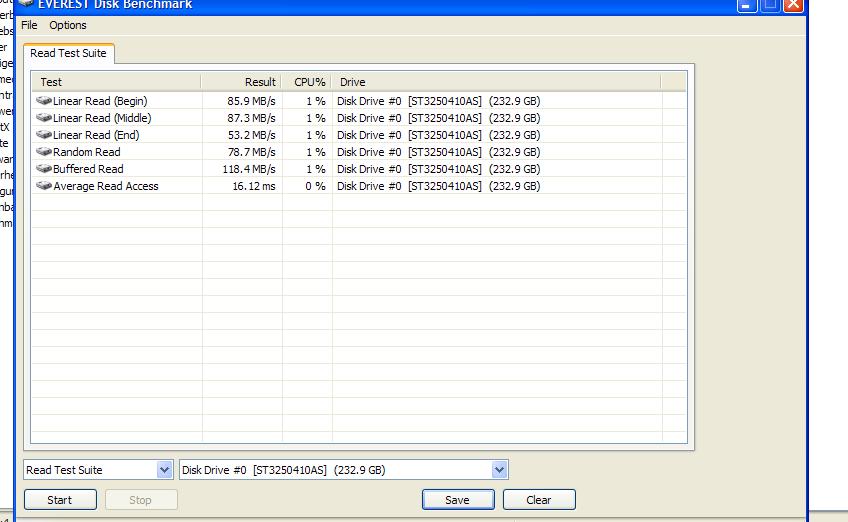This screenshot has width=848, height=522.
Task: Select the Linear Read (Begin) row label
Action: [100, 101]
